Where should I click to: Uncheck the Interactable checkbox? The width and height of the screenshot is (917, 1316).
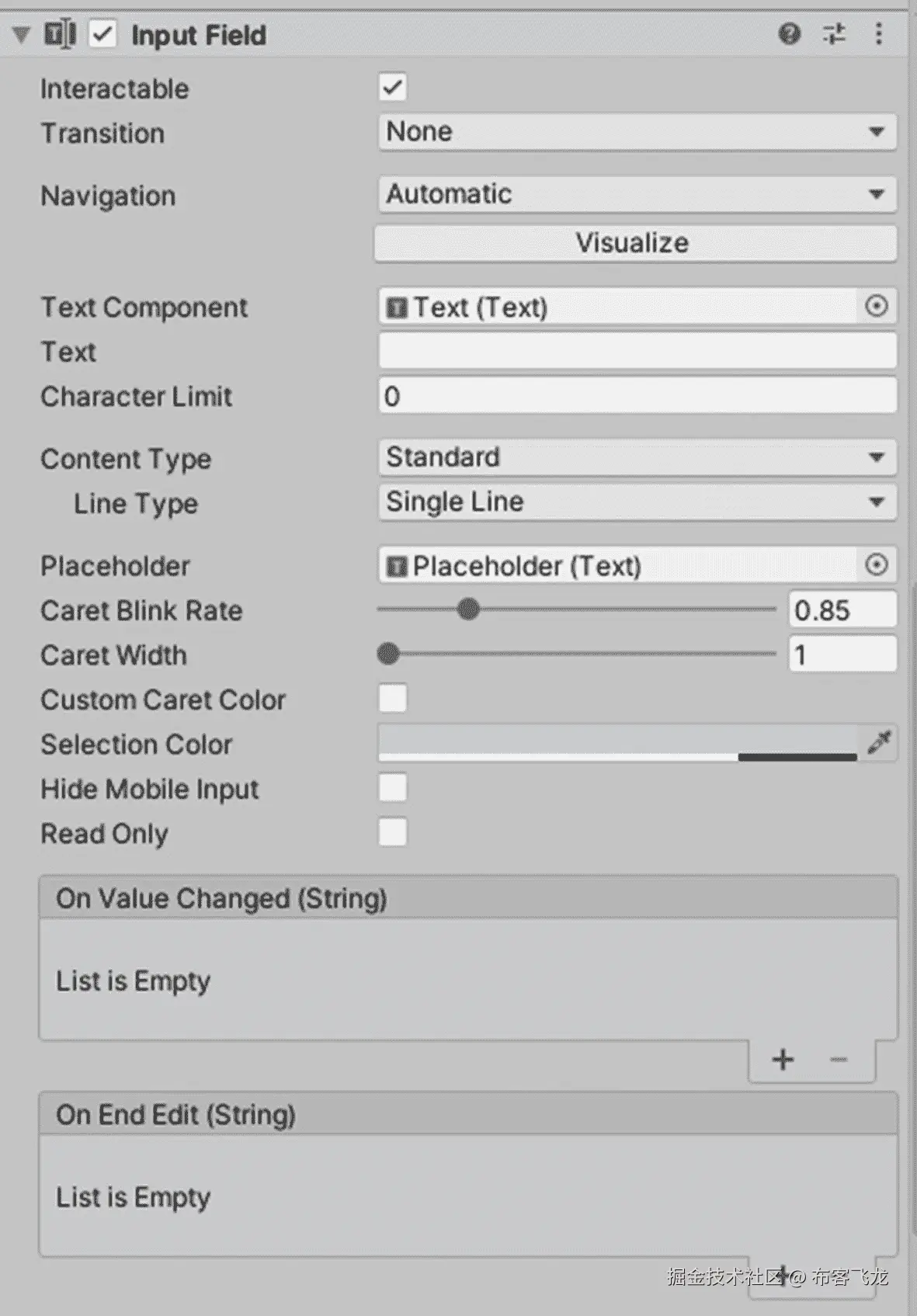(x=393, y=88)
